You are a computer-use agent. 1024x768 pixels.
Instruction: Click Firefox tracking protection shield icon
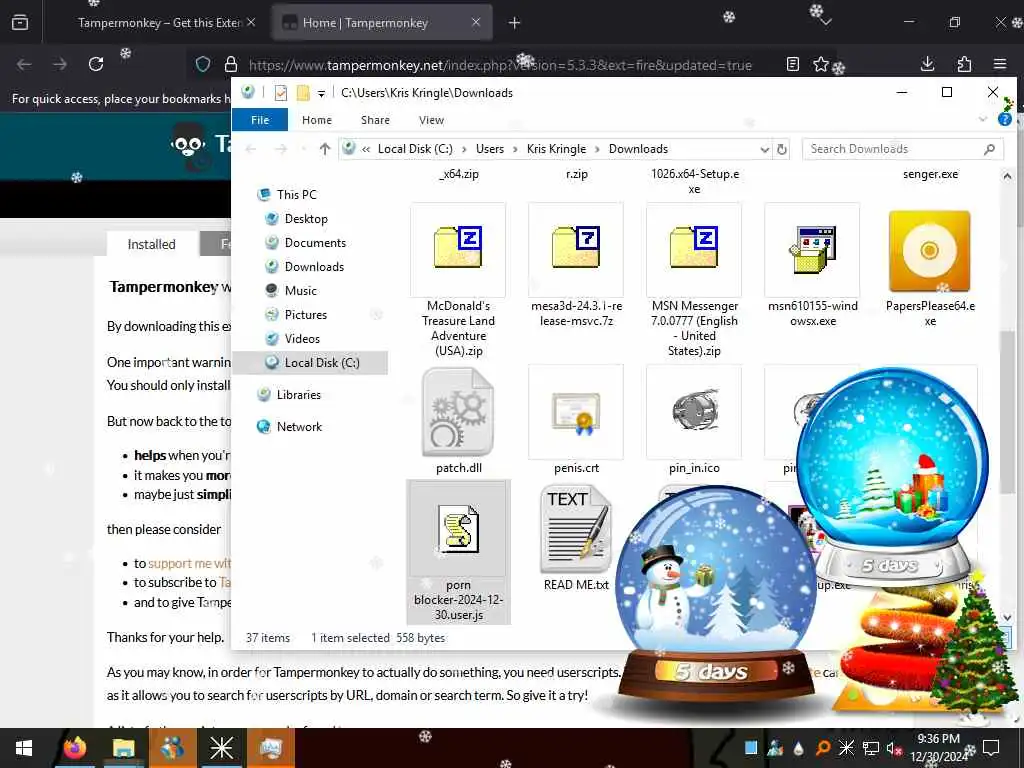click(203, 64)
